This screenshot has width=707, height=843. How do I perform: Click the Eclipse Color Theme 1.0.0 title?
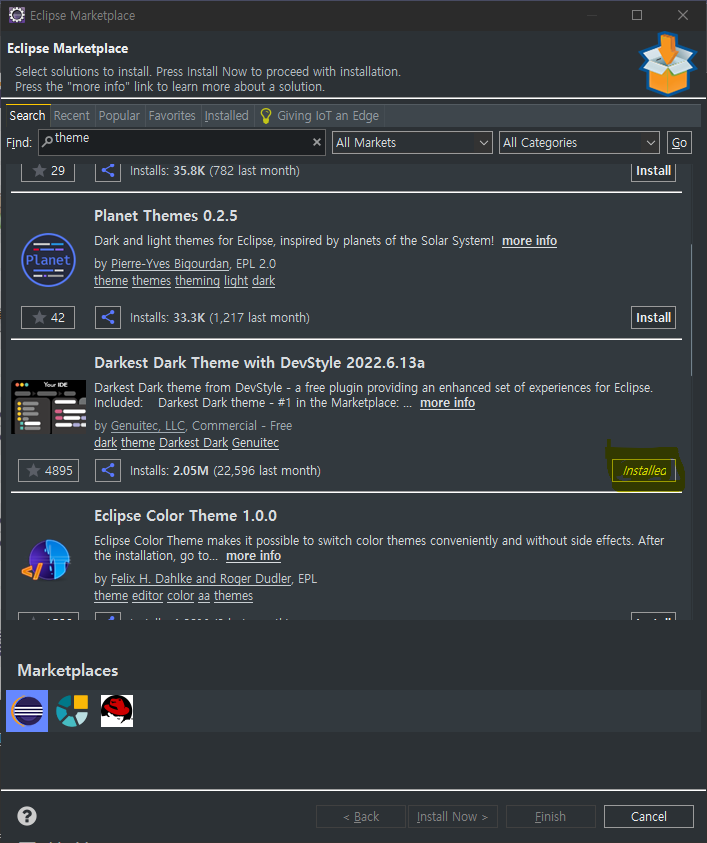coord(185,516)
